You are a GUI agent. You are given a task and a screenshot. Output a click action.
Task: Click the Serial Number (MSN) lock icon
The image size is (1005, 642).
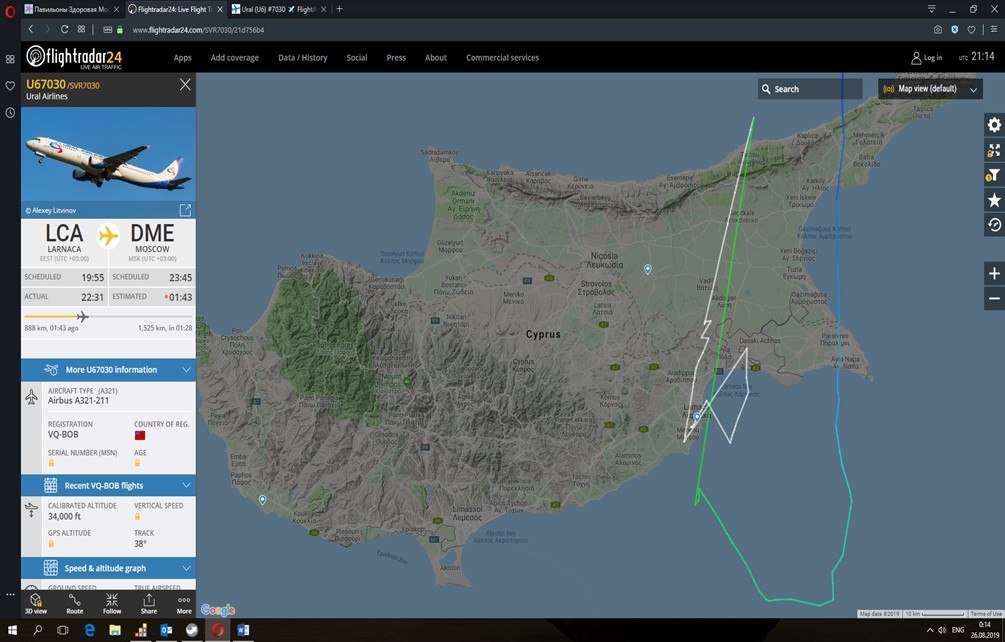[x=51, y=463]
